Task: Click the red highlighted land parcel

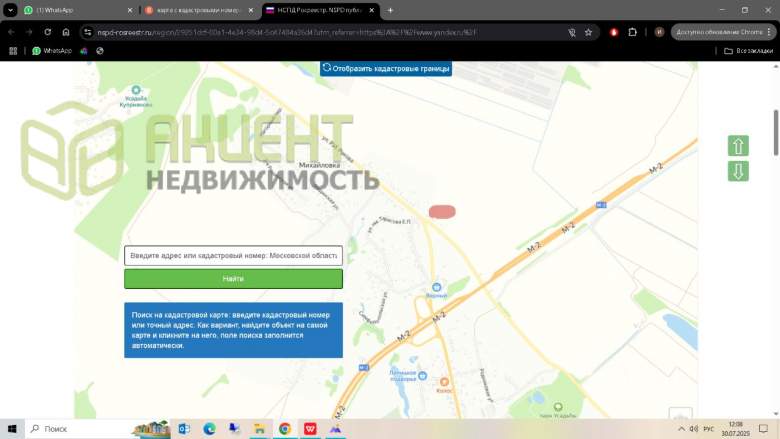Action: (442, 212)
